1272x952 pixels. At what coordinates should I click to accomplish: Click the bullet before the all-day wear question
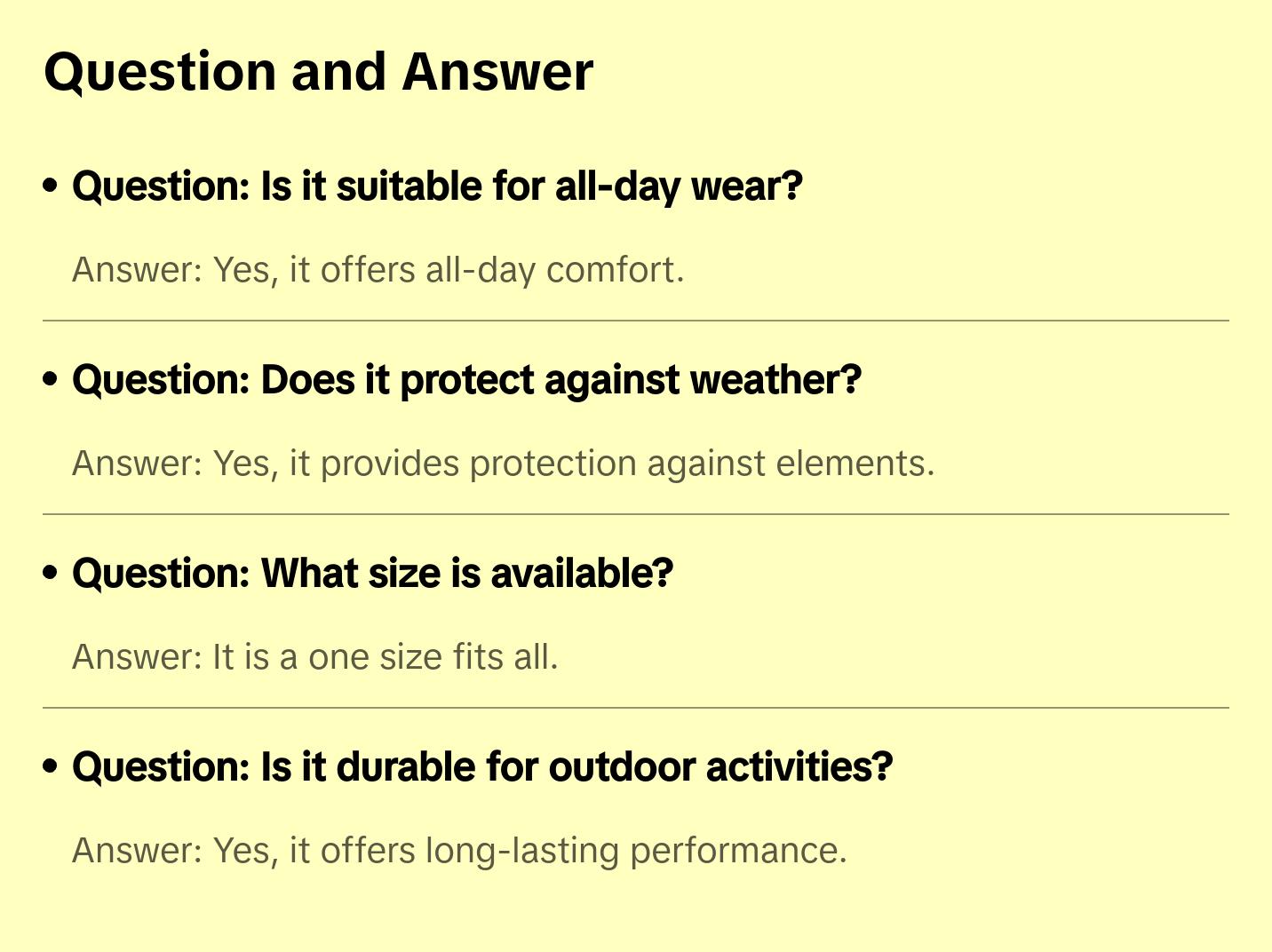point(51,186)
